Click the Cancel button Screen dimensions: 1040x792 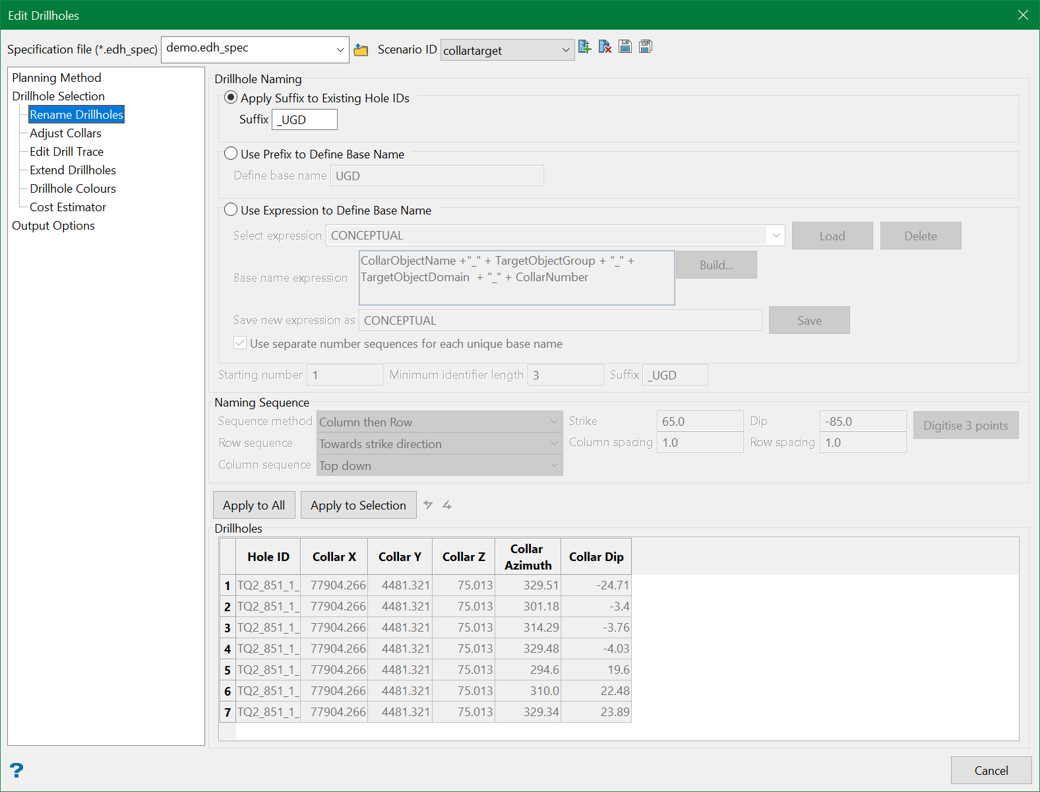[990, 770]
